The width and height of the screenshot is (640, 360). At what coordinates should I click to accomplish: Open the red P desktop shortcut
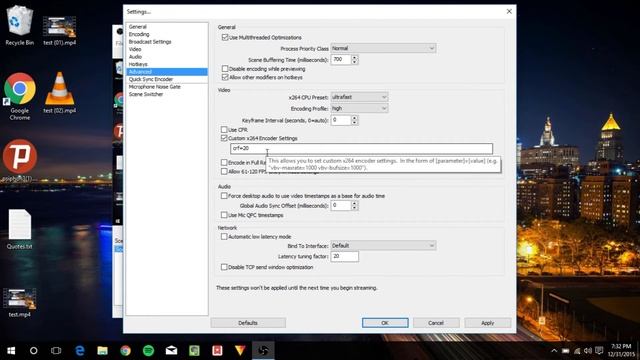point(20,160)
